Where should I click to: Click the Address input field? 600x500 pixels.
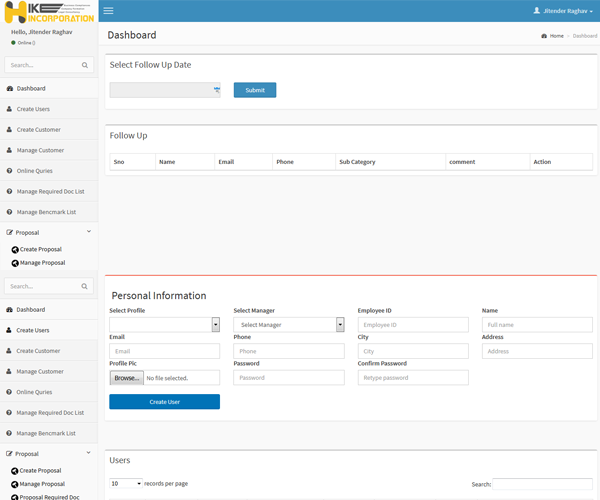coord(537,351)
